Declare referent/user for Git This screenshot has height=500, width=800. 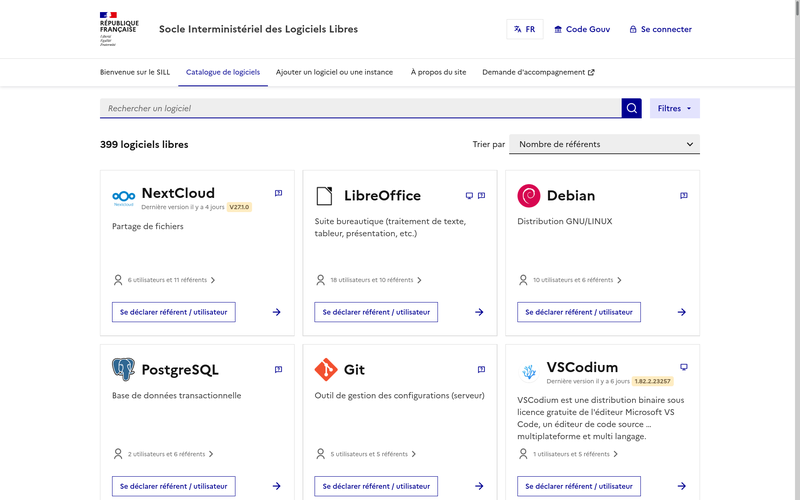coord(376,486)
